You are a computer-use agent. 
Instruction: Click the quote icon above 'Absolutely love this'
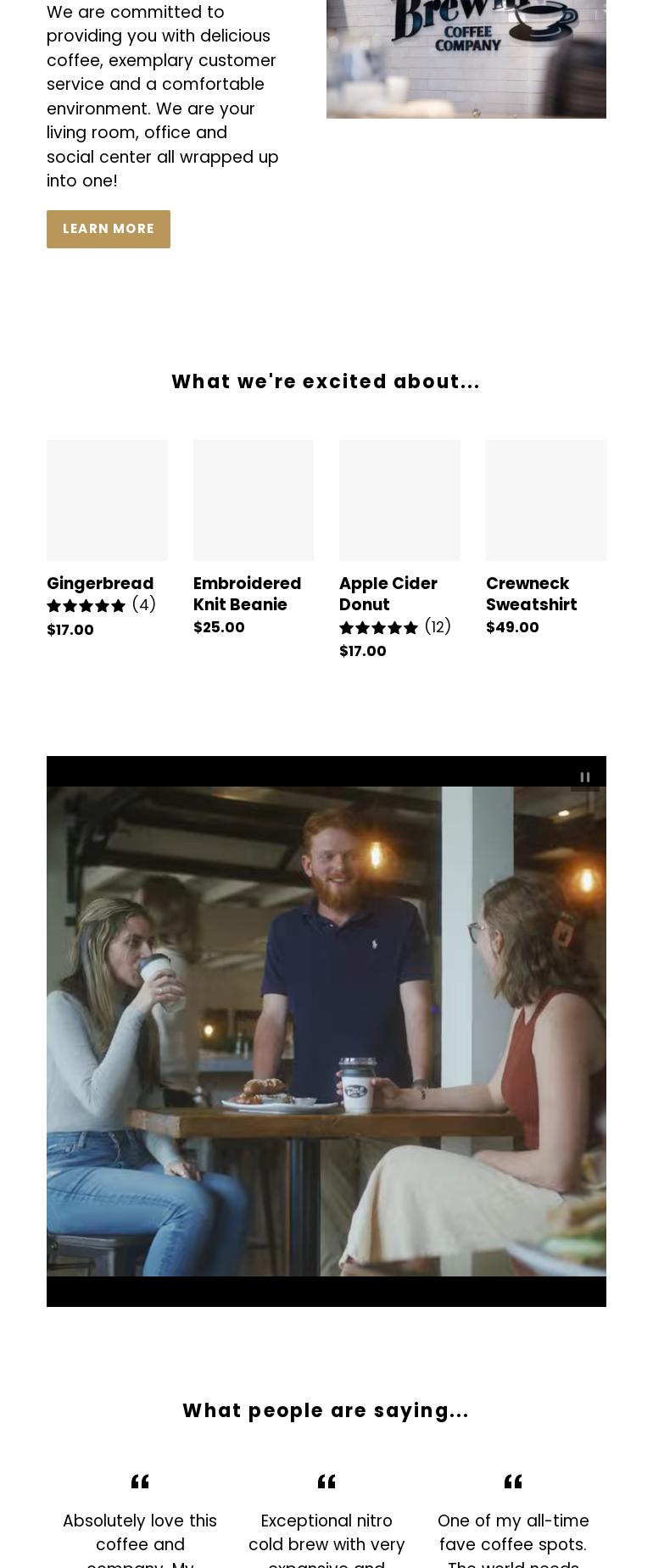click(x=140, y=1482)
